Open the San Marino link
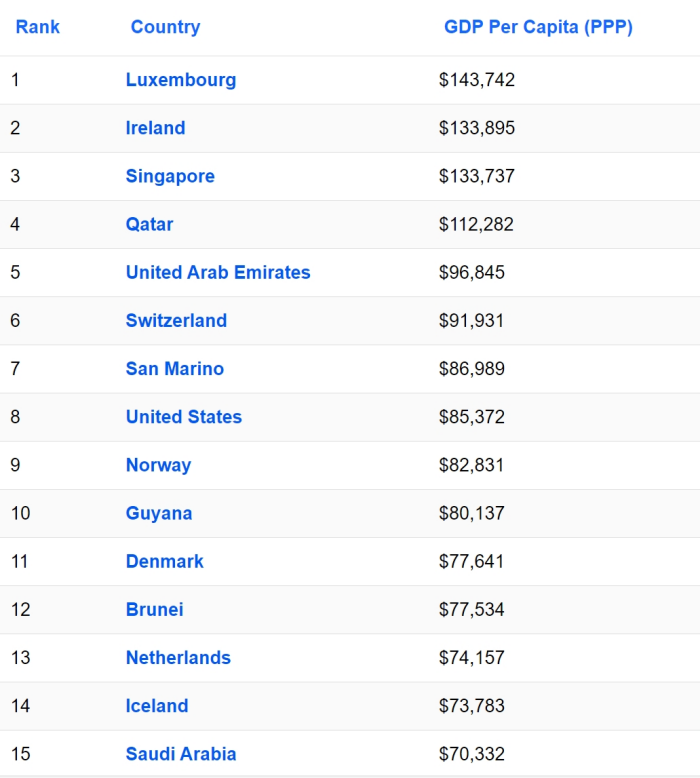The width and height of the screenshot is (700, 778). point(175,369)
